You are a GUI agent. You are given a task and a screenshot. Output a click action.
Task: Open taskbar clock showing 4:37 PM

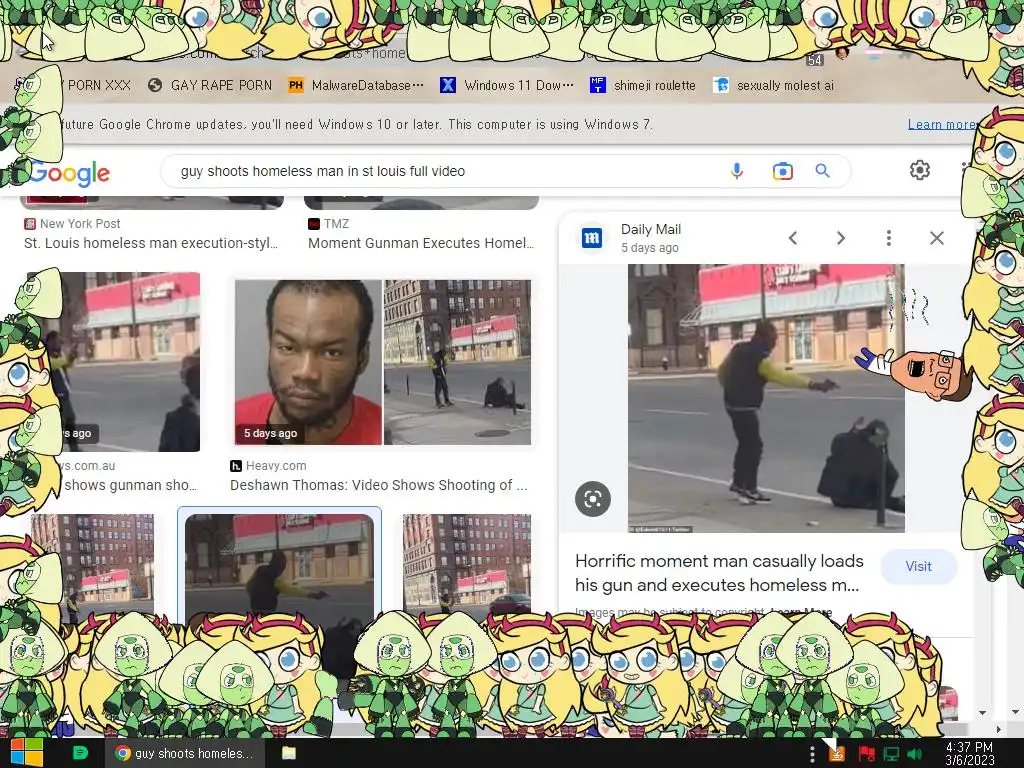pyautogui.click(x=969, y=754)
